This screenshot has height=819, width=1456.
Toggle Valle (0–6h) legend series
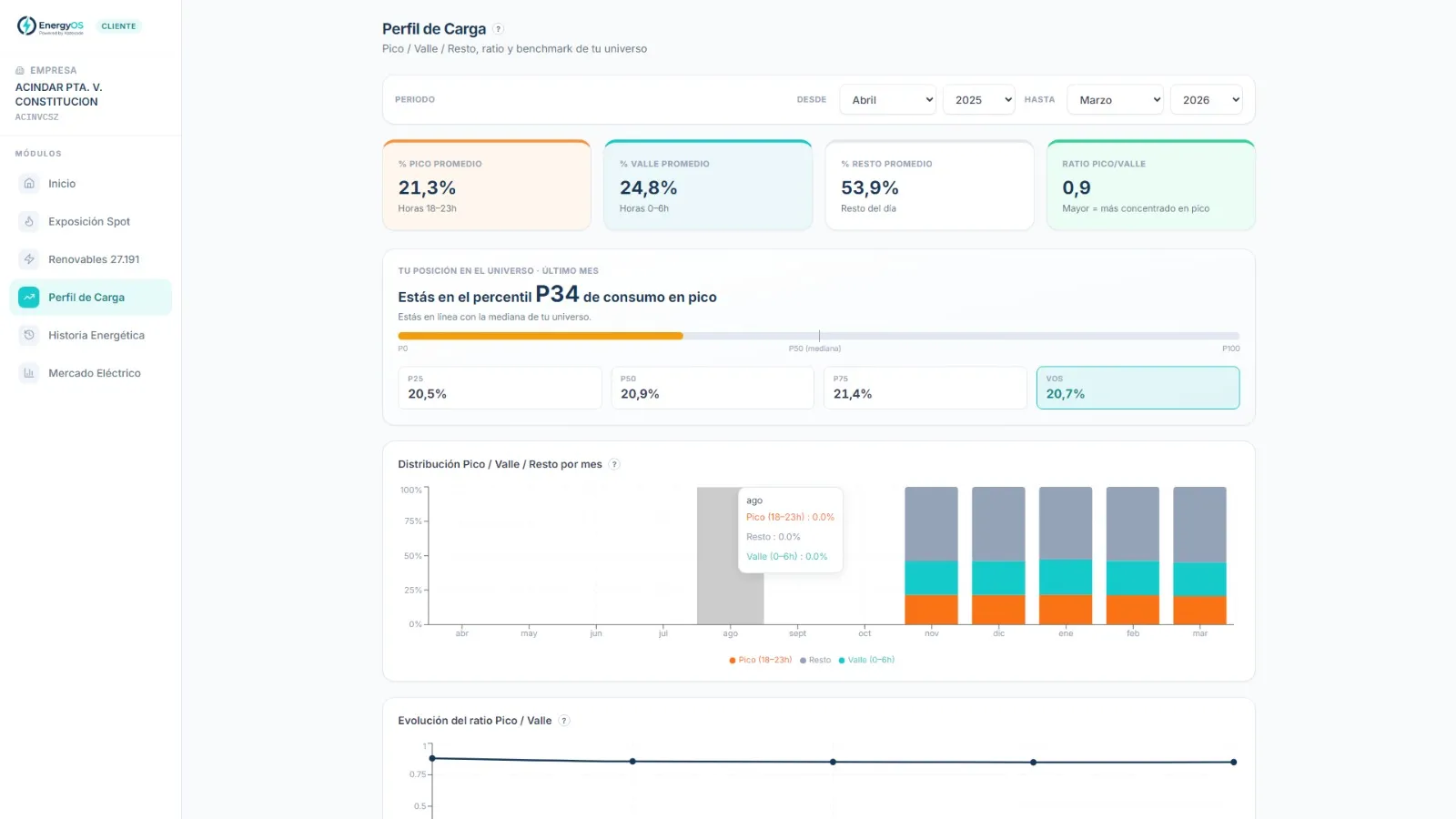tap(866, 660)
